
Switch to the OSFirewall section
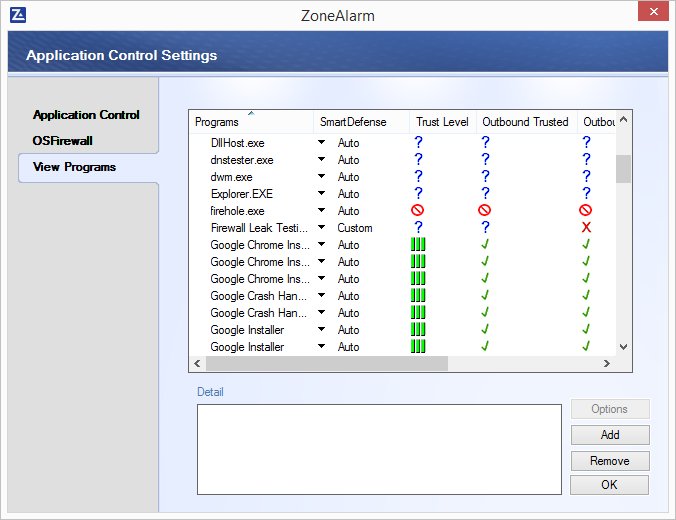63,141
